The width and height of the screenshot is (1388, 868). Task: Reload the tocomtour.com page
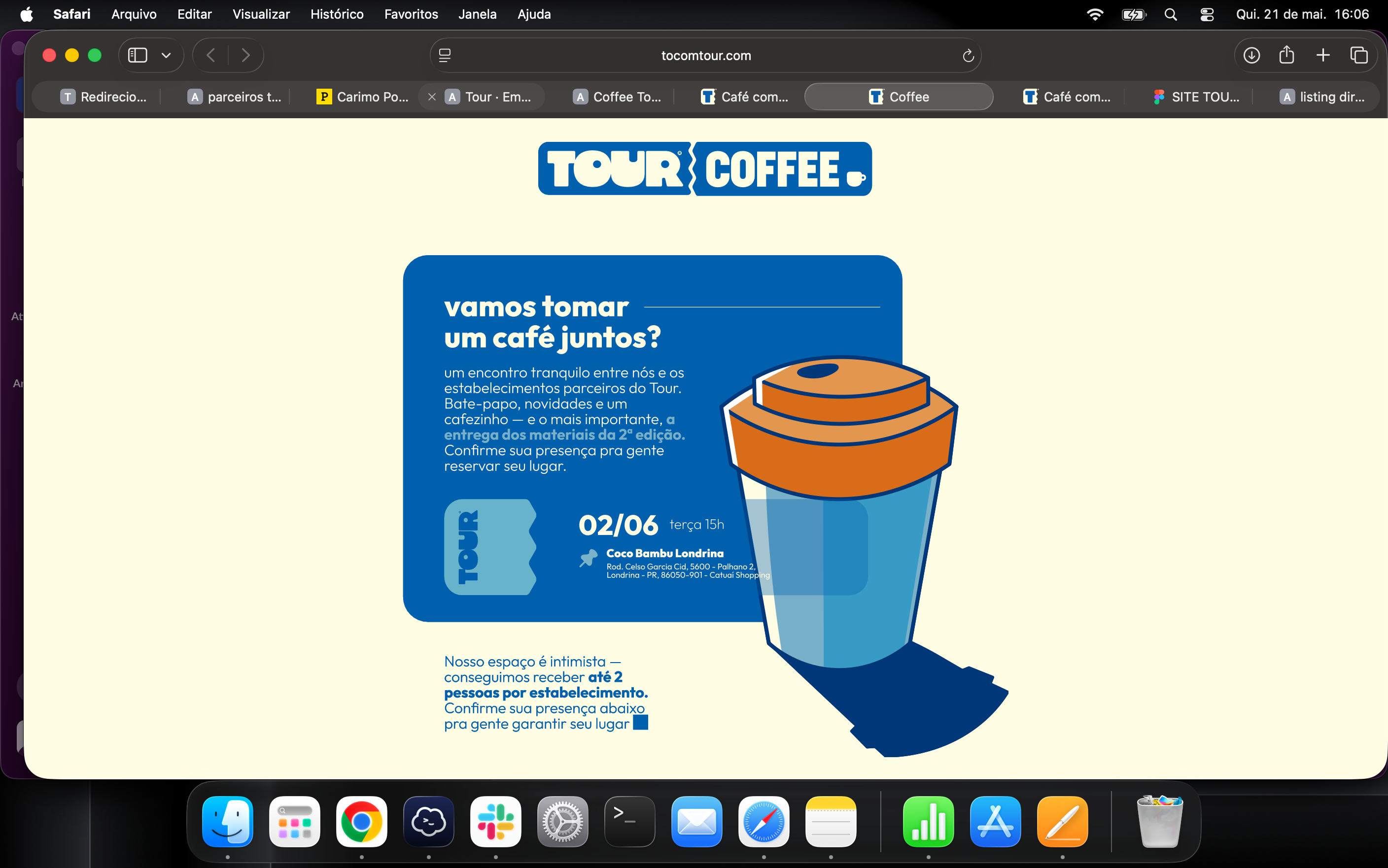pyautogui.click(x=968, y=56)
